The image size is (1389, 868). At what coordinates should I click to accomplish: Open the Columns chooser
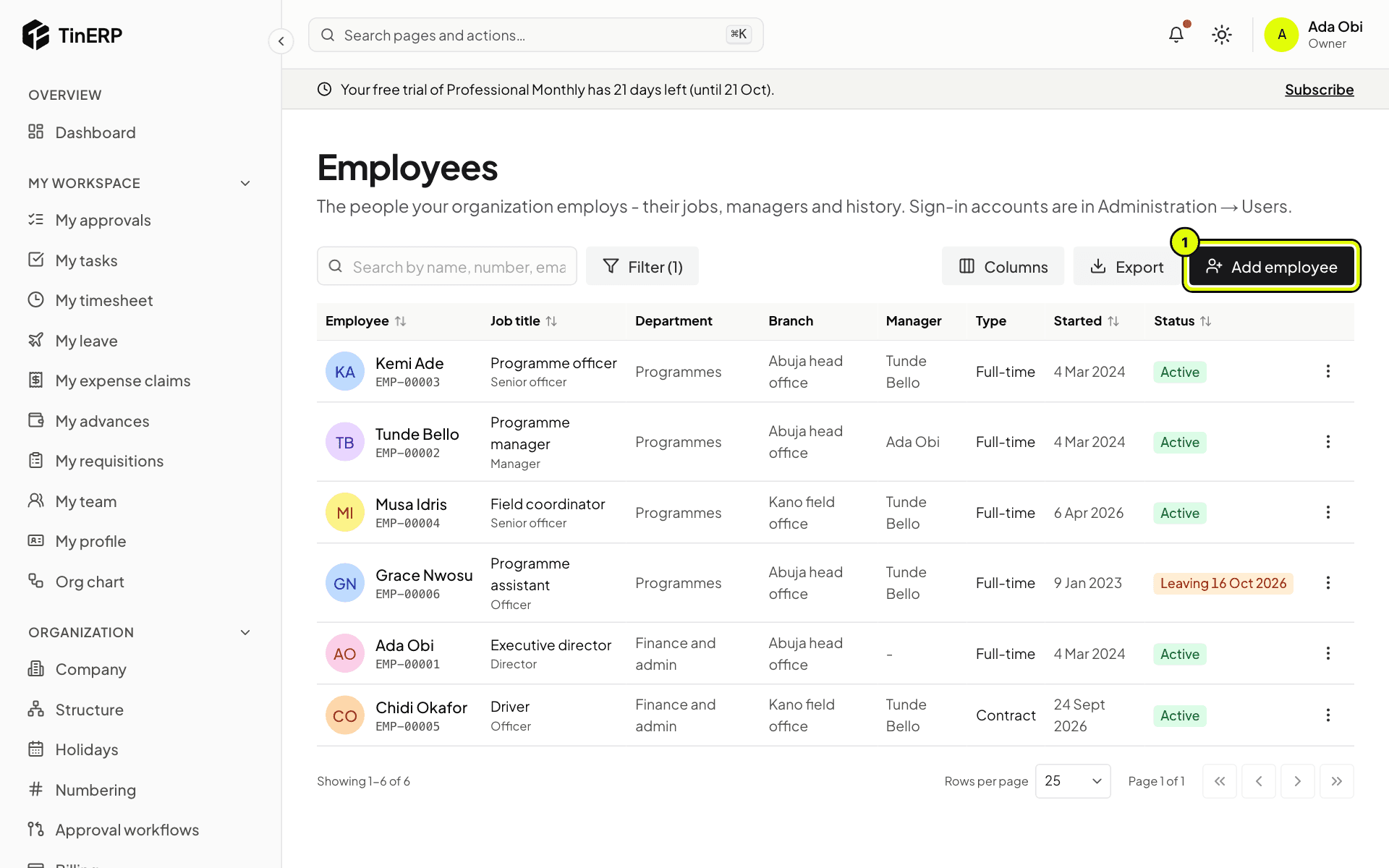click(x=1003, y=266)
